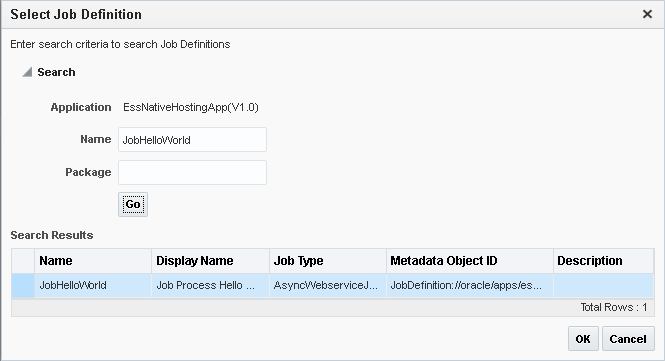Click the Go search button
Screen dimensions: 665x361
tap(133, 204)
